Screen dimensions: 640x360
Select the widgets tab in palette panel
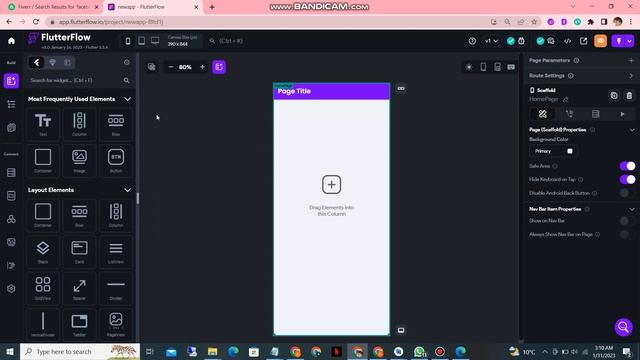tap(36, 62)
